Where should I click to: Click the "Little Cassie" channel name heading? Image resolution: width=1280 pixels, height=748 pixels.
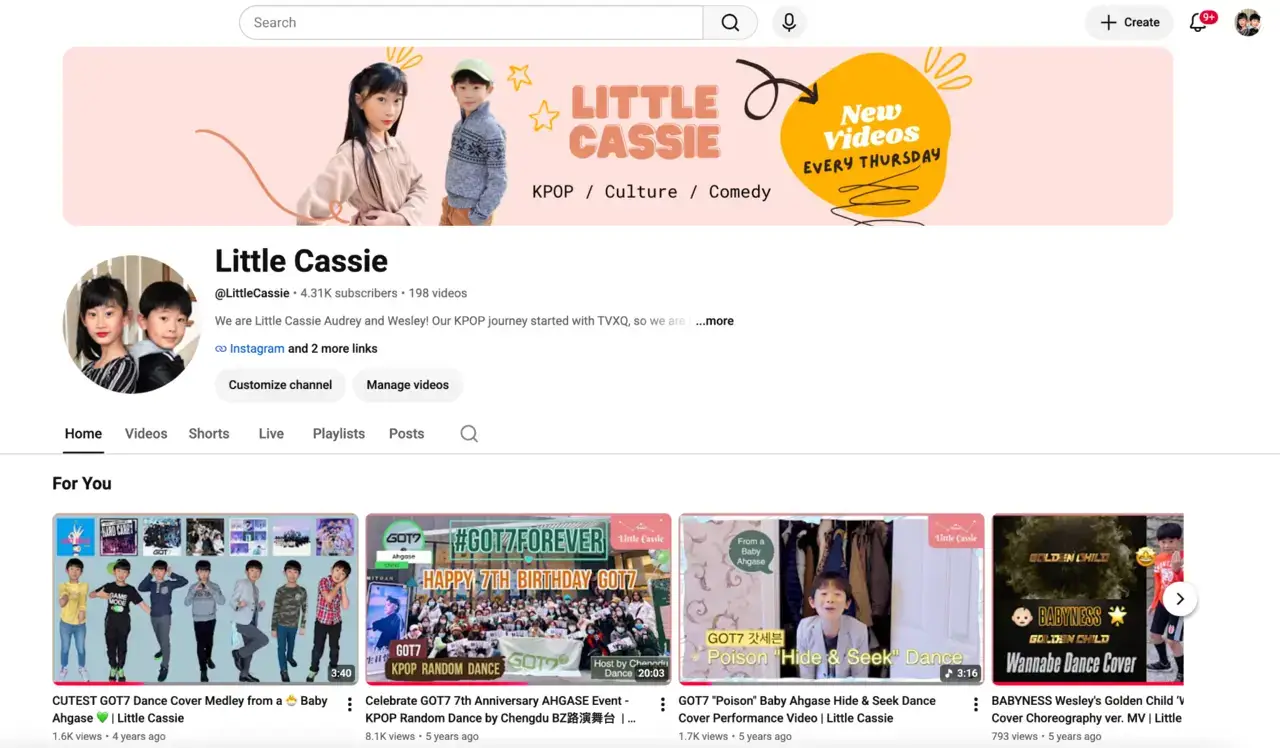[301, 261]
